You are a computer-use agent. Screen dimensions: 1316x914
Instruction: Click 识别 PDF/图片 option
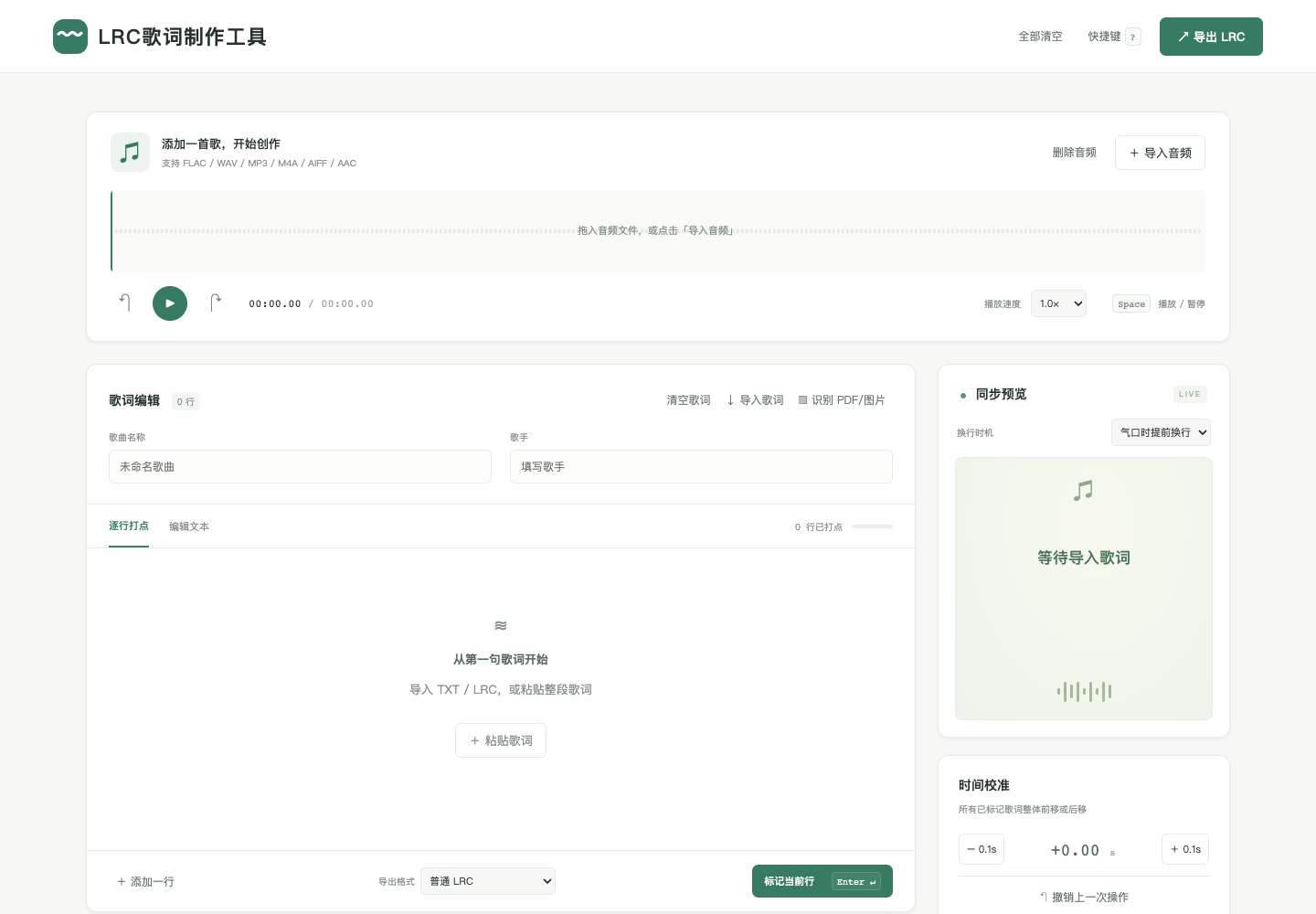tap(842, 400)
